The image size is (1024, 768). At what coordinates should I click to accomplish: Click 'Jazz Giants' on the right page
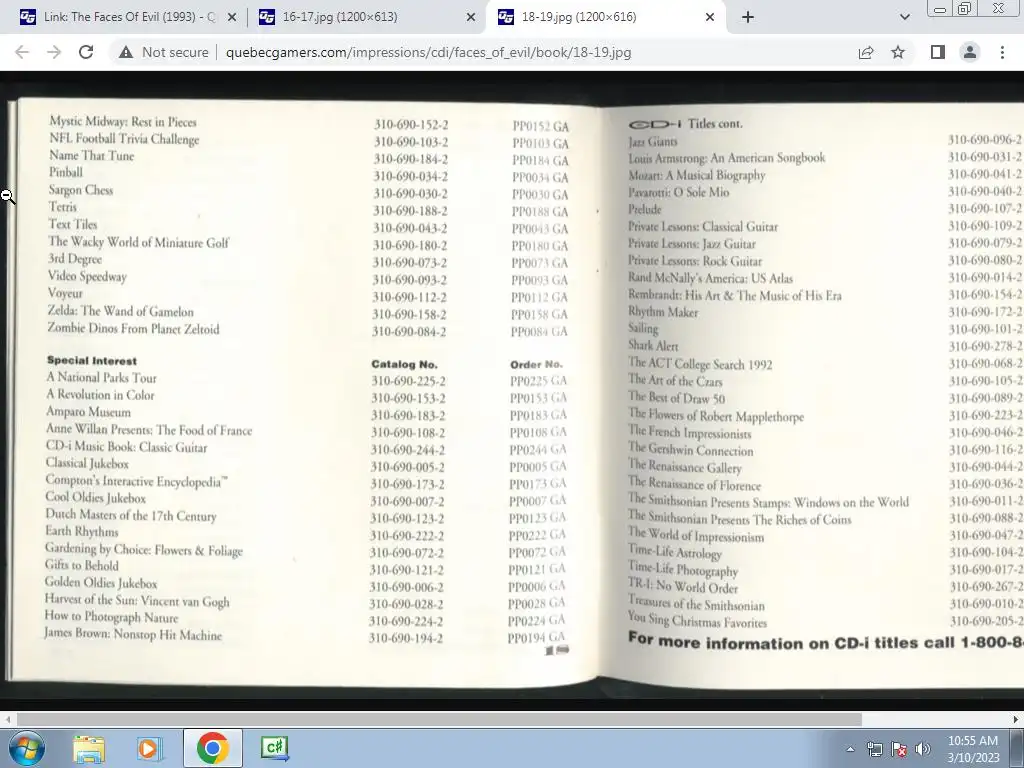click(652, 141)
